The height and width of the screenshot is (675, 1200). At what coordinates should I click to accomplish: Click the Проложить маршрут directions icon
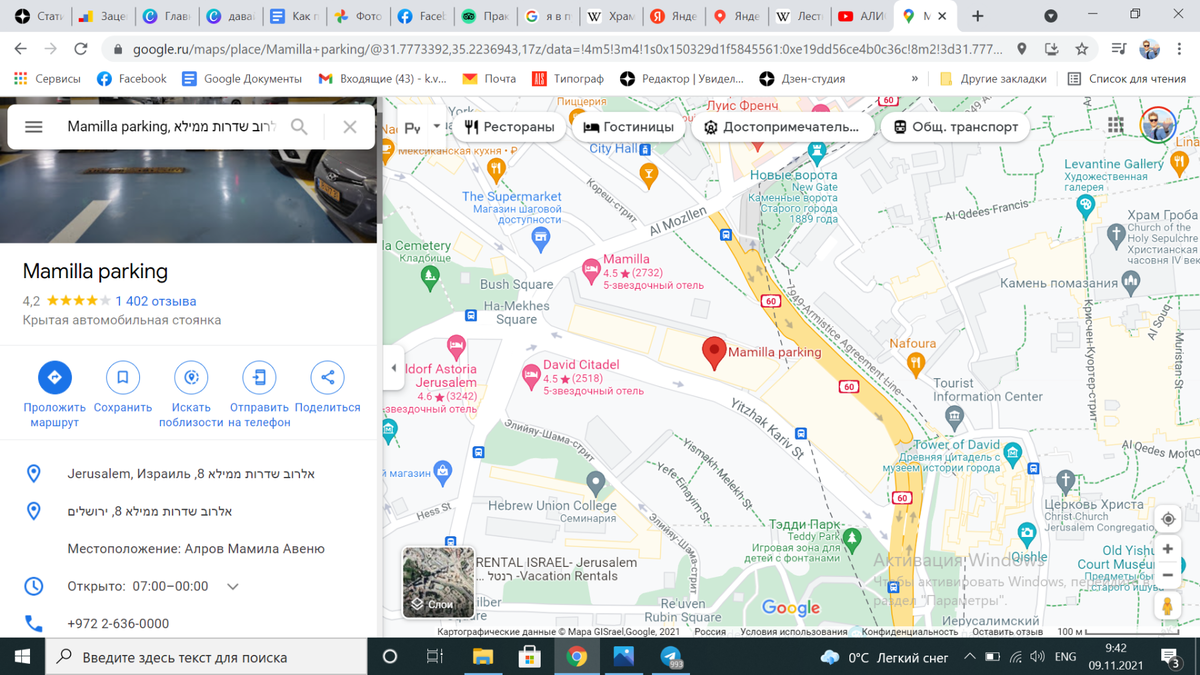click(55, 377)
